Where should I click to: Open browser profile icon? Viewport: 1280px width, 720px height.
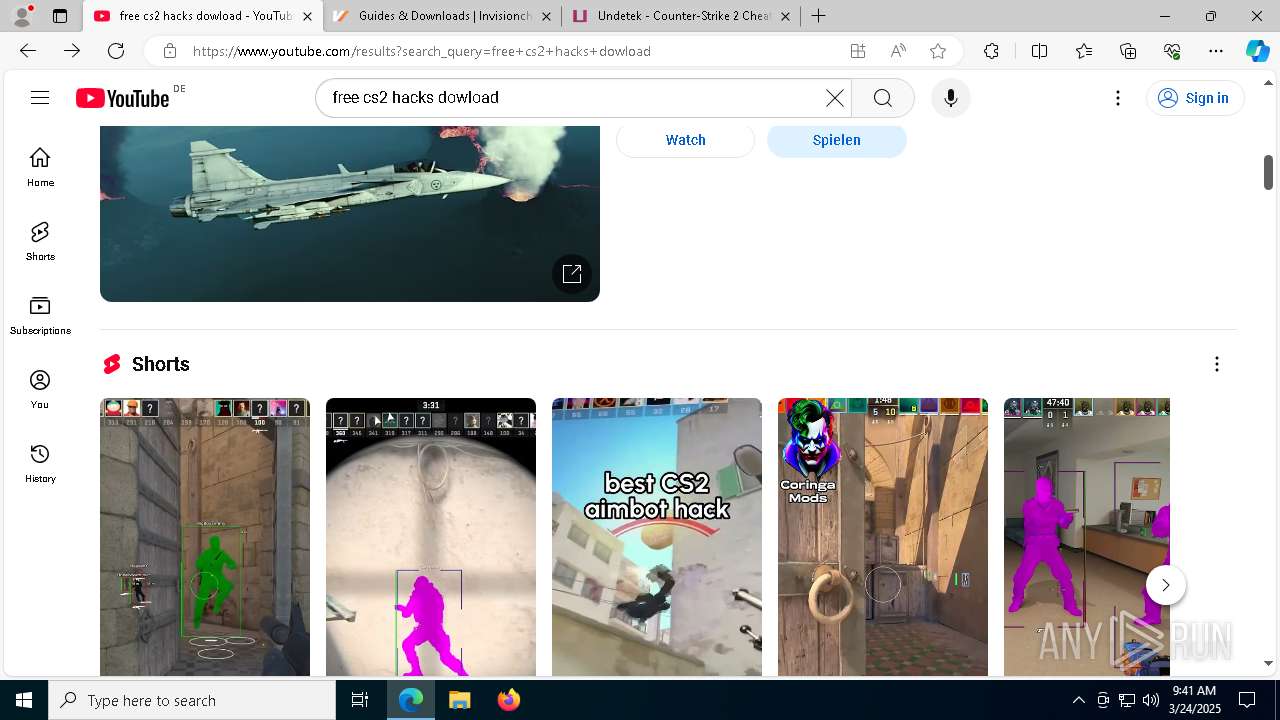pyautogui.click(x=23, y=15)
